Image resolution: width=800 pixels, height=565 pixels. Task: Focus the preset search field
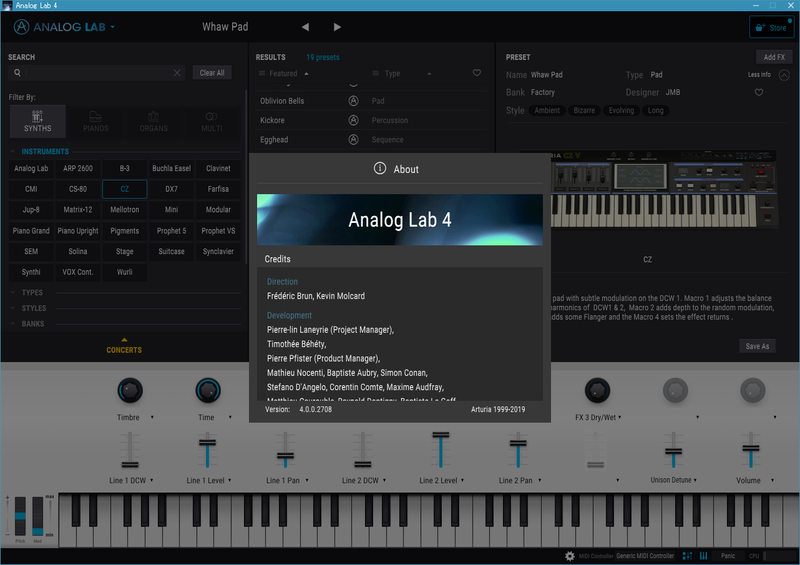97,73
